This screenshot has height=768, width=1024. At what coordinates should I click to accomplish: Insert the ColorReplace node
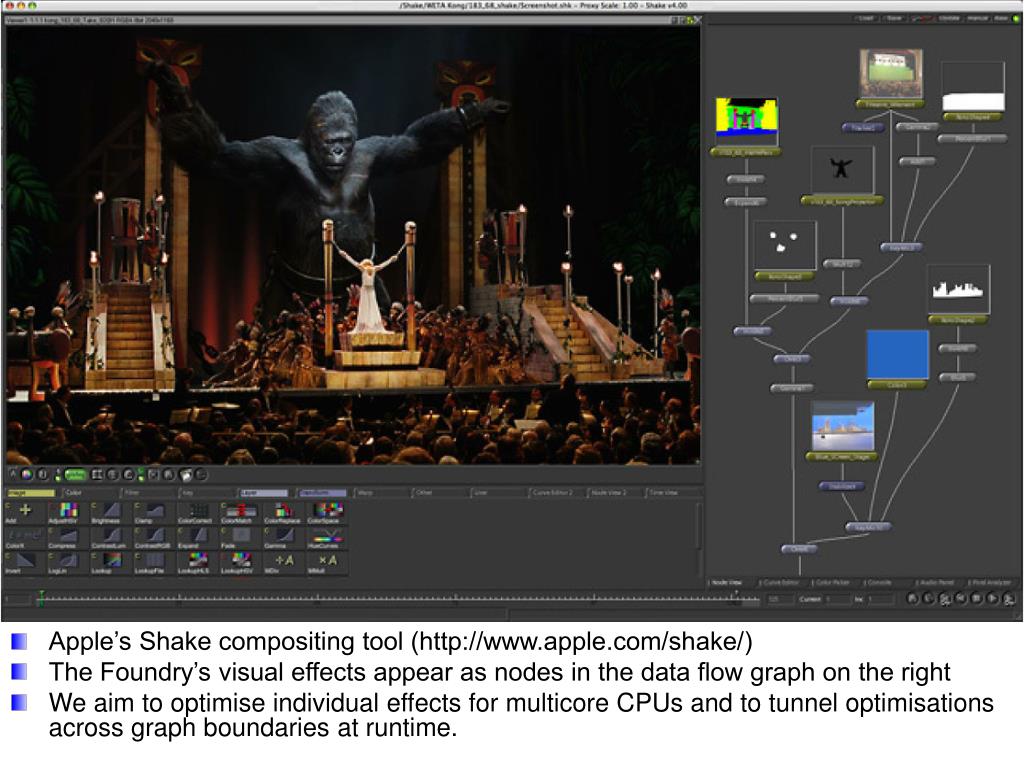tap(283, 513)
